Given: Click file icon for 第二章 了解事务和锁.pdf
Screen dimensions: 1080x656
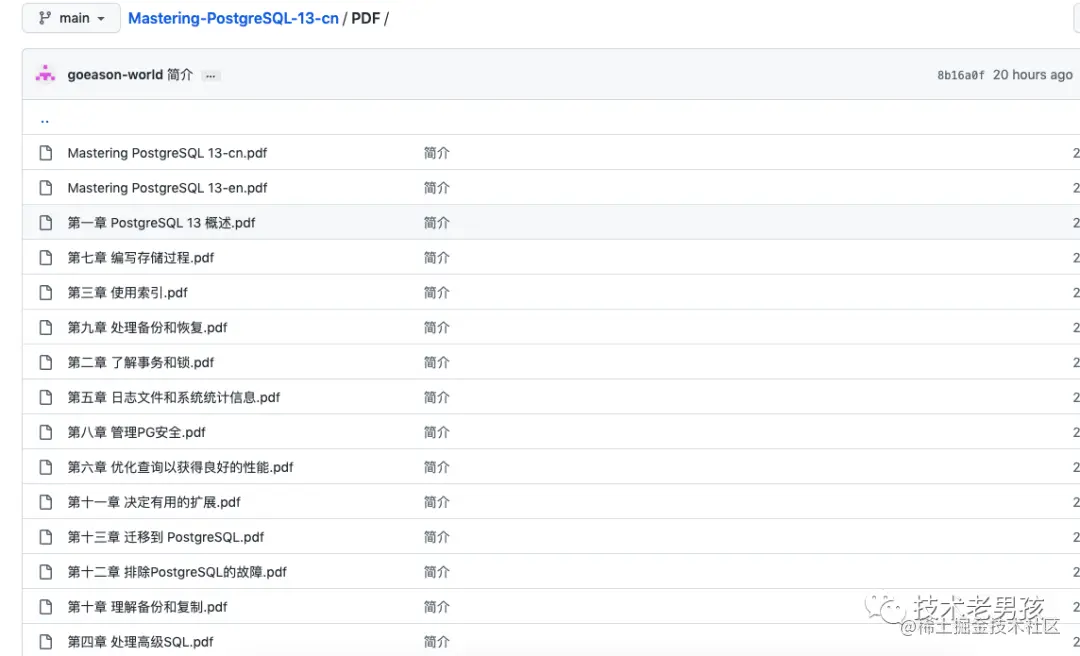Looking at the screenshot, I should click(45, 362).
